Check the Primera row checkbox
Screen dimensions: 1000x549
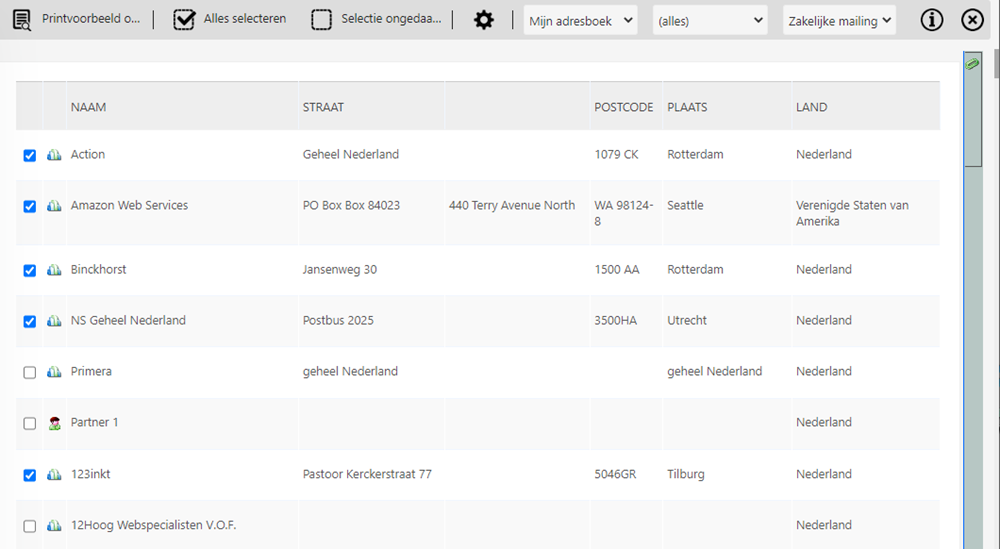point(29,372)
